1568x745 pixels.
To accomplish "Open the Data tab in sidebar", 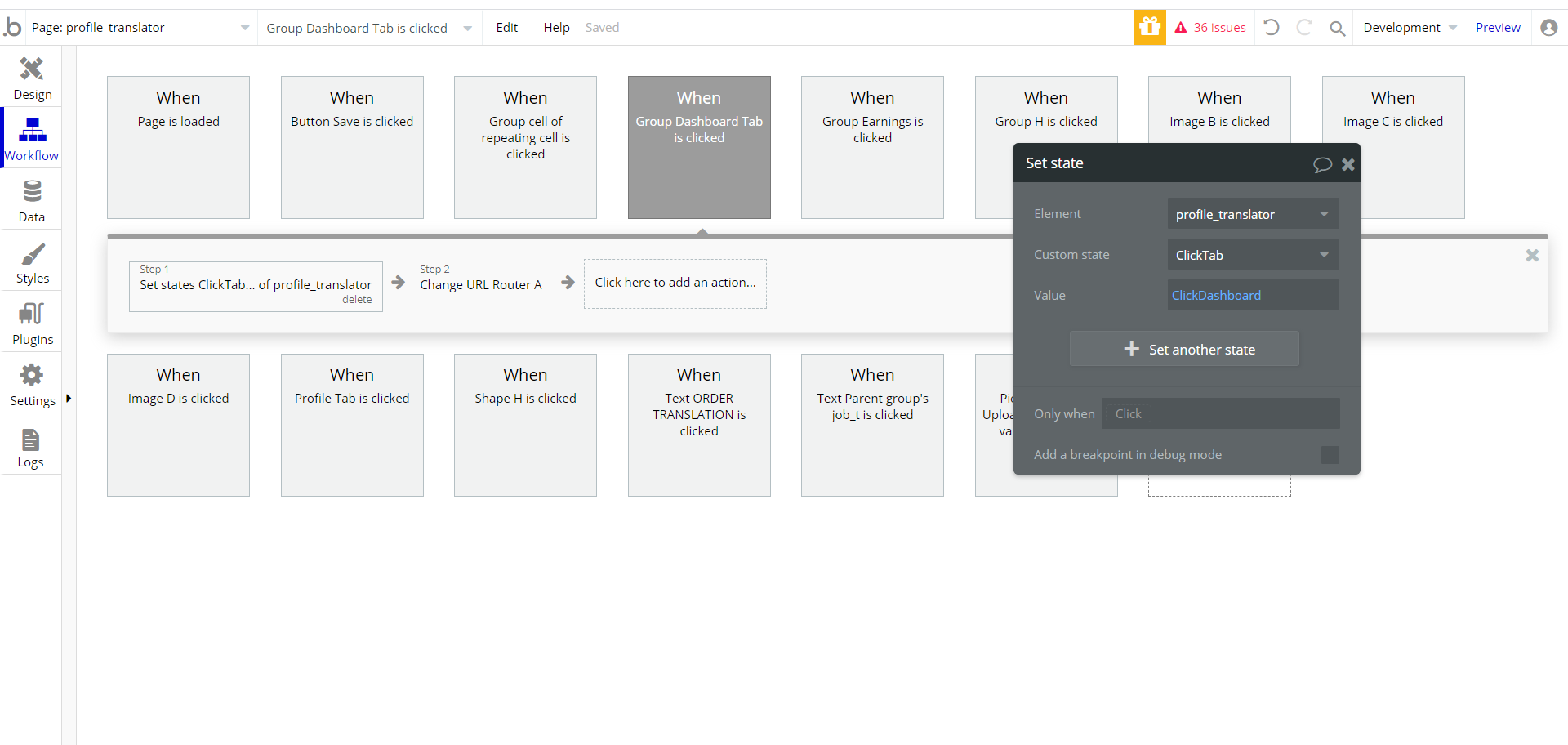I will [32, 201].
